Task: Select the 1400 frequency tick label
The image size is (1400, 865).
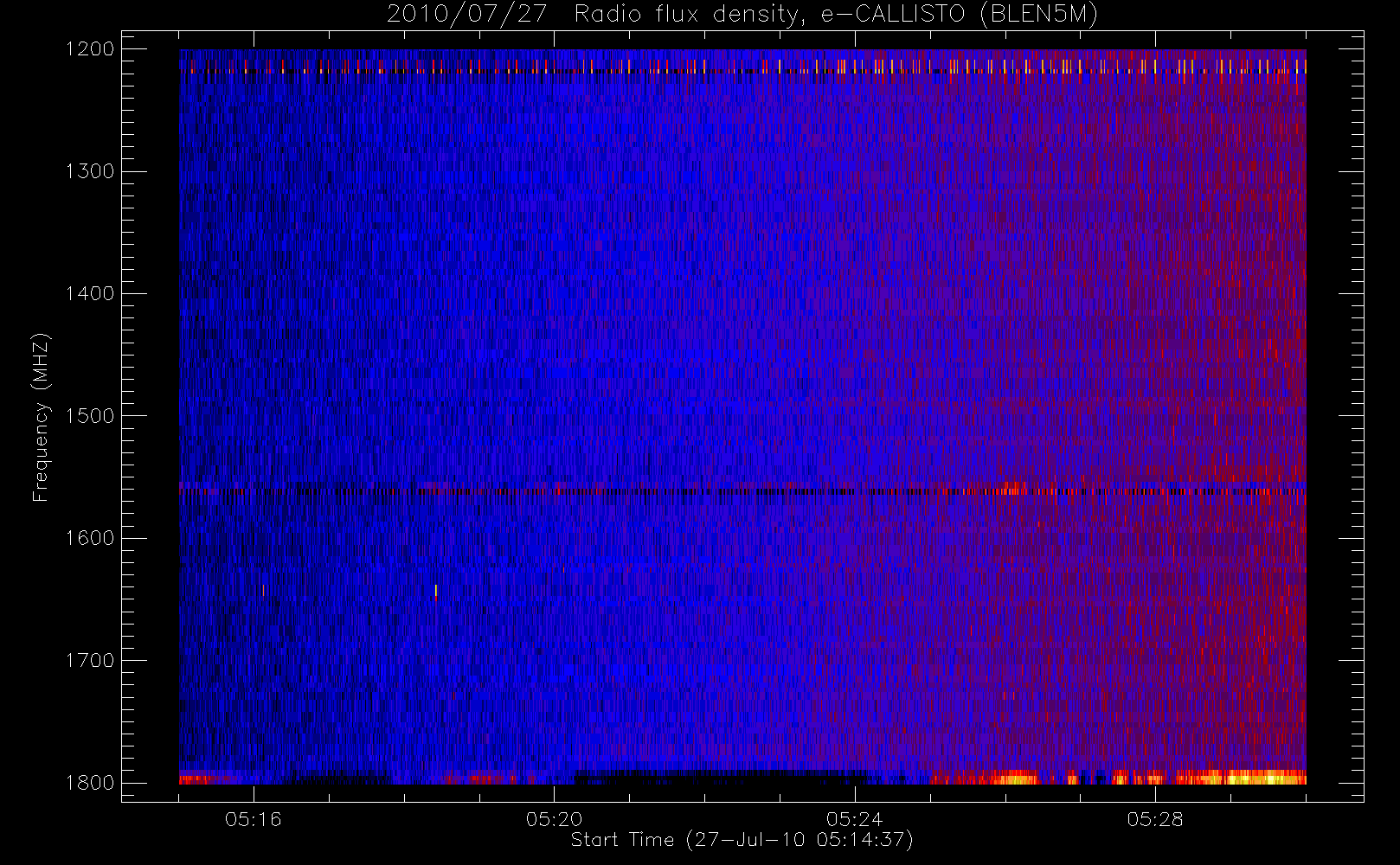Action: tap(90, 294)
